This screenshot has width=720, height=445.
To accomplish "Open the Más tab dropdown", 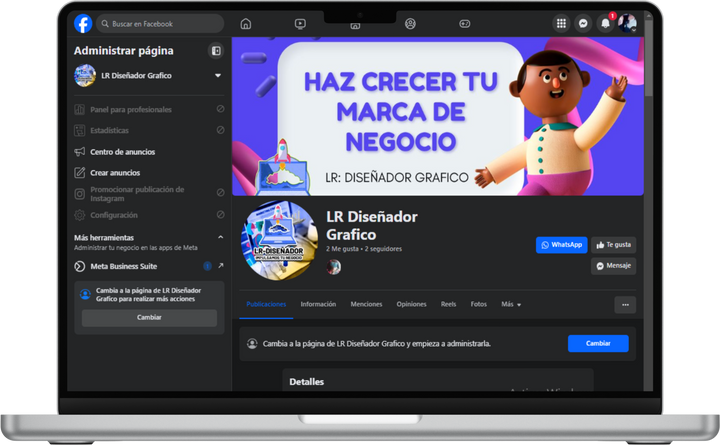I will [511, 304].
